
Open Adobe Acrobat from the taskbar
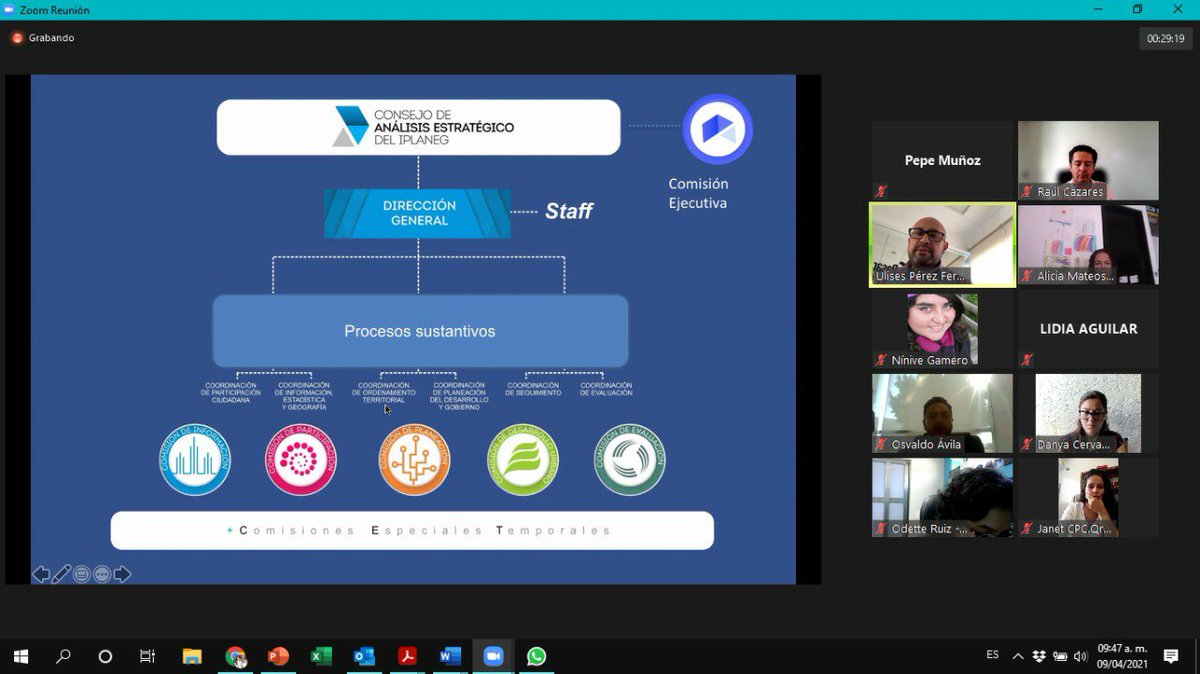click(x=407, y=656)
